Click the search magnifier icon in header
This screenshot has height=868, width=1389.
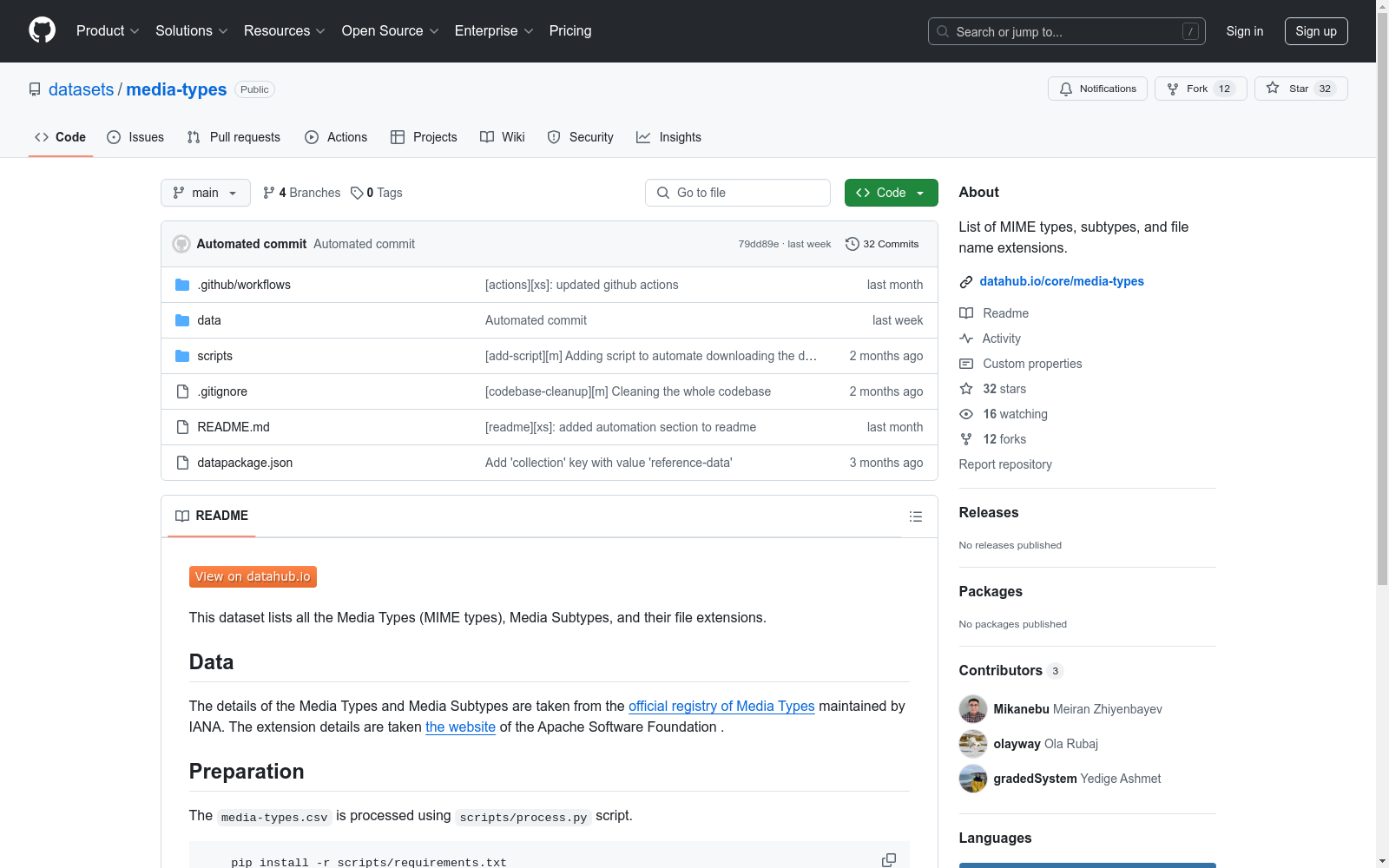[x=943, y=31]
